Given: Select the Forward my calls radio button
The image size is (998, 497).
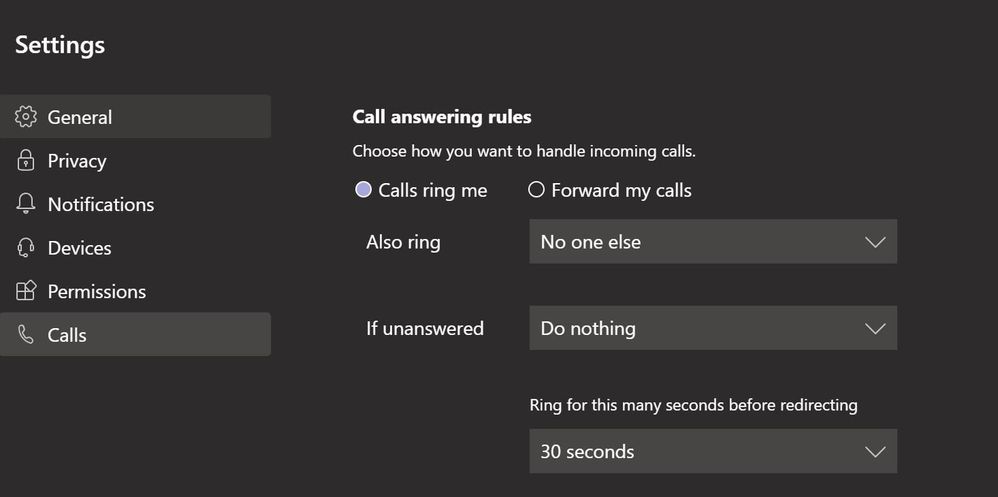Looking at the screenshot, I should tap(537, 190).
